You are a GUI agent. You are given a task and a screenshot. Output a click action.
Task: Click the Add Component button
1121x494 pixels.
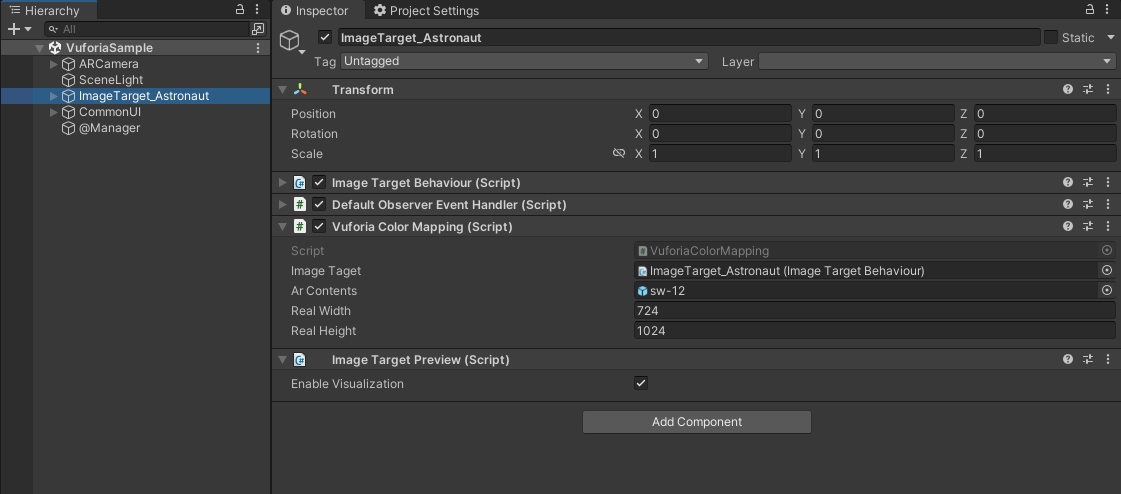point(696,422)
